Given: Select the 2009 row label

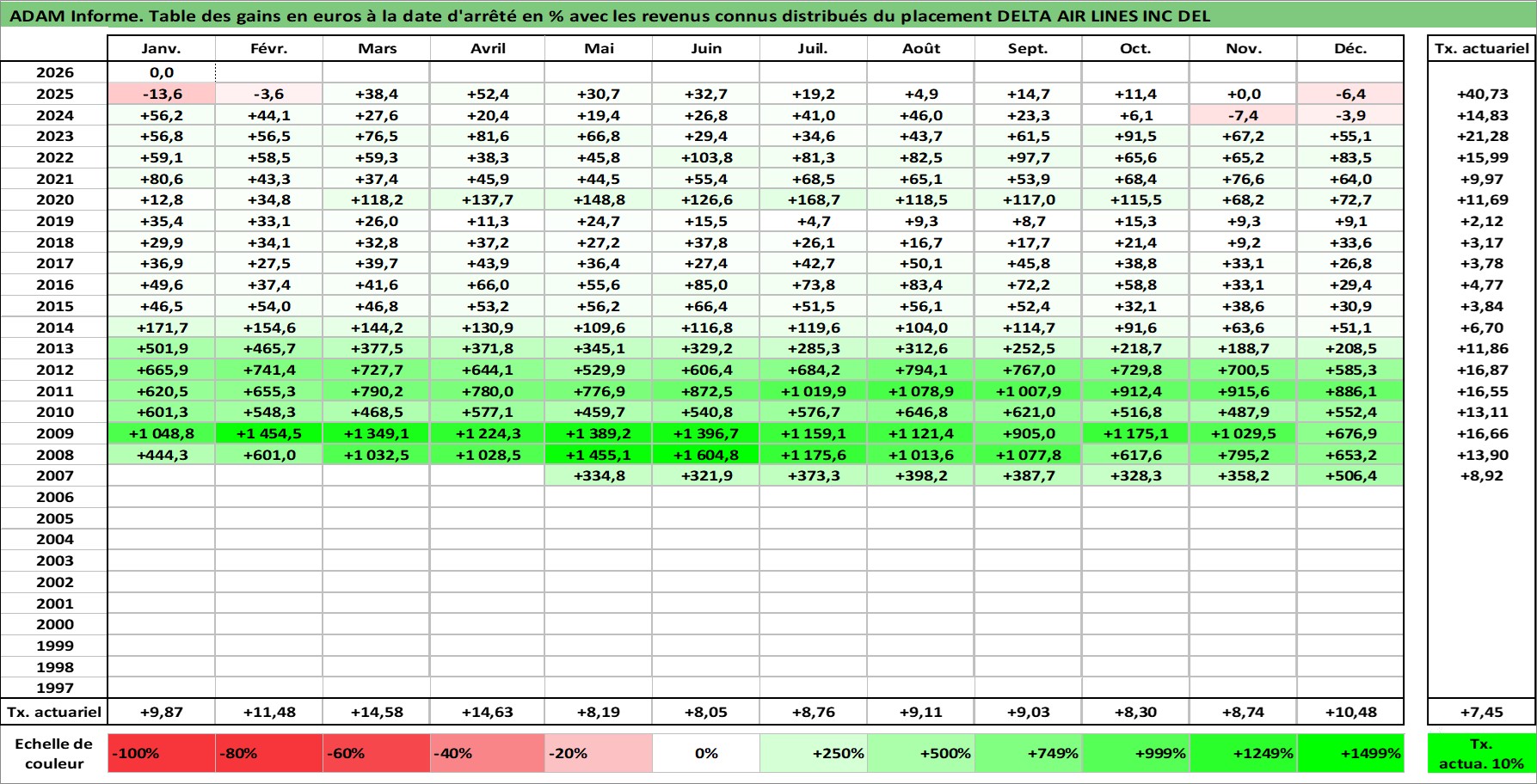Looking at the screenshot, I should click(55, 434).
